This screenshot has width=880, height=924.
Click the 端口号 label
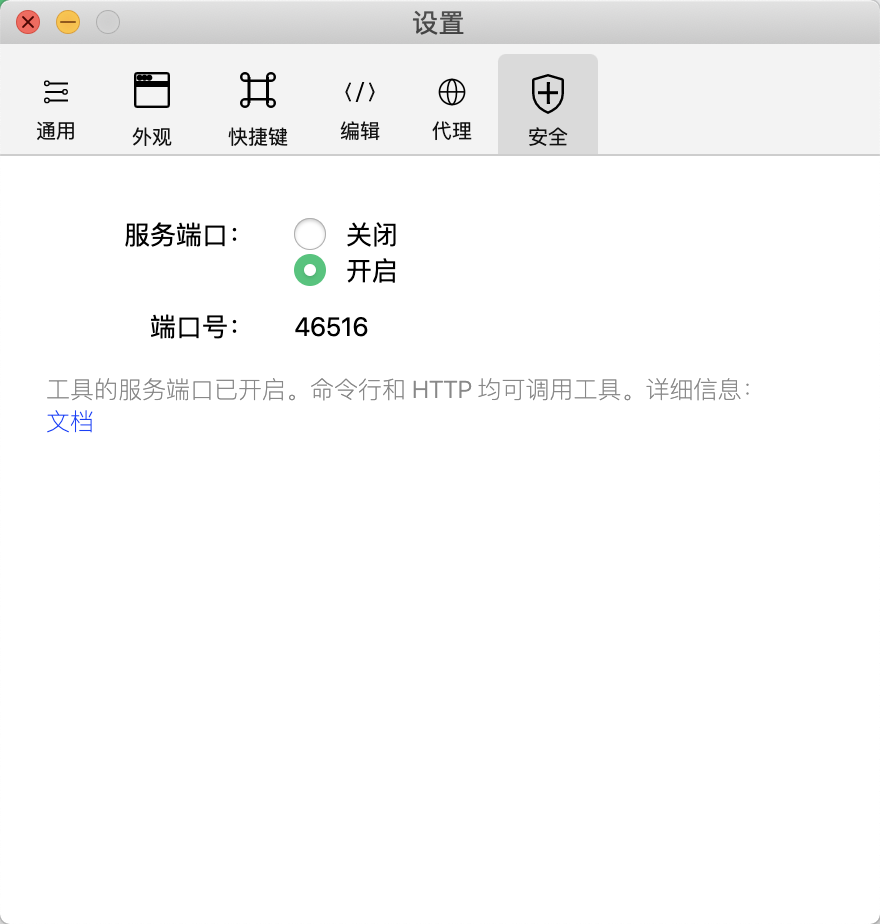click(x=194, y=327)
